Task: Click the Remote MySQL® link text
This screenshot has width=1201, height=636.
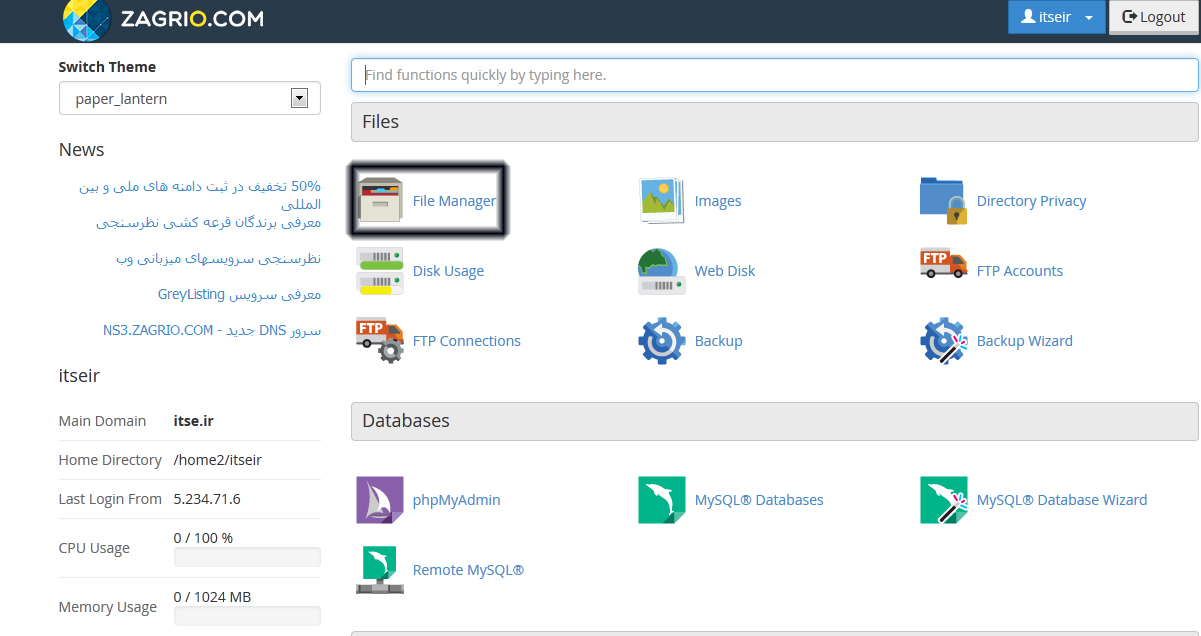Action: click(x=468, y=570)
